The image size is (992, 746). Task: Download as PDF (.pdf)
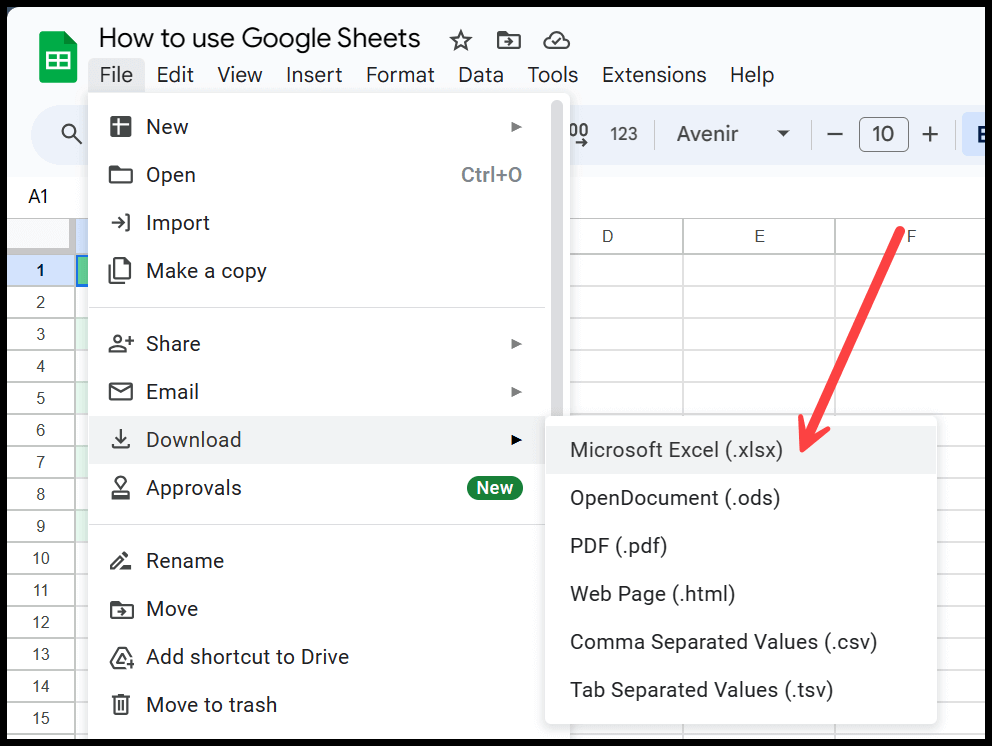pos(740,546)
